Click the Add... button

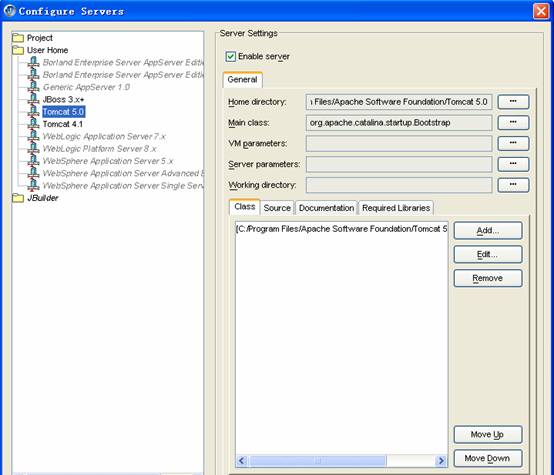488,230
